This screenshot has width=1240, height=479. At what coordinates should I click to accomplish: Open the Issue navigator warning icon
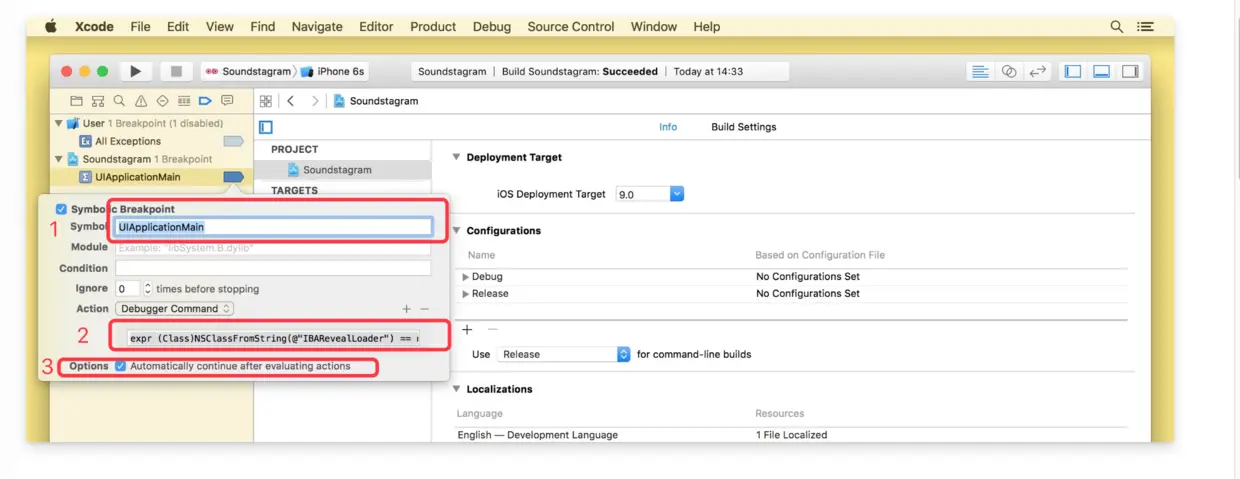tap(141, 101)
